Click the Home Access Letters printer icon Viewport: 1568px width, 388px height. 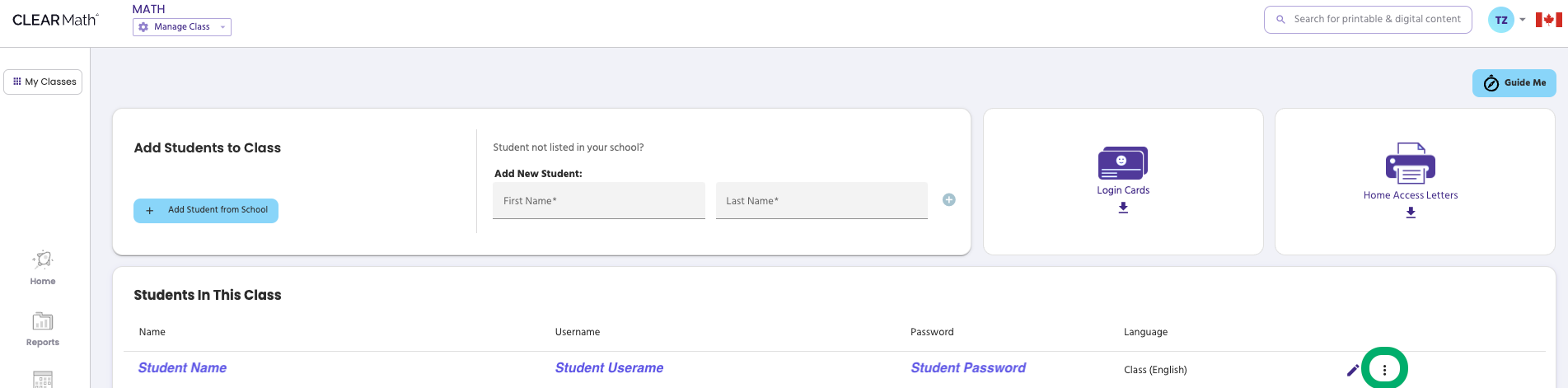tap(1410, 163)
